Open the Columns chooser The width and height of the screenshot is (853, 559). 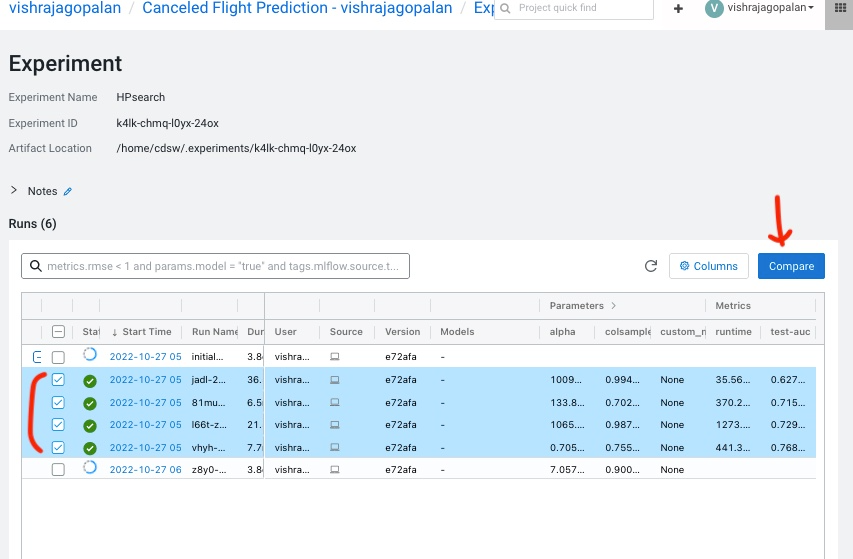709,266
